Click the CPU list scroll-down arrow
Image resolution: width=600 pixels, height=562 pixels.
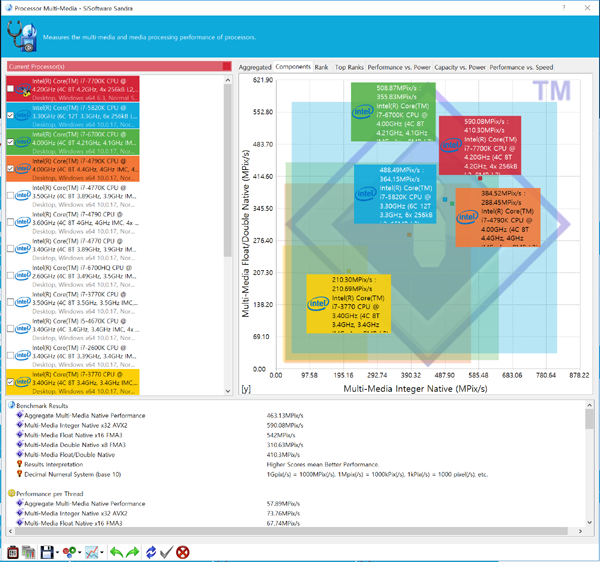[228, 391]
